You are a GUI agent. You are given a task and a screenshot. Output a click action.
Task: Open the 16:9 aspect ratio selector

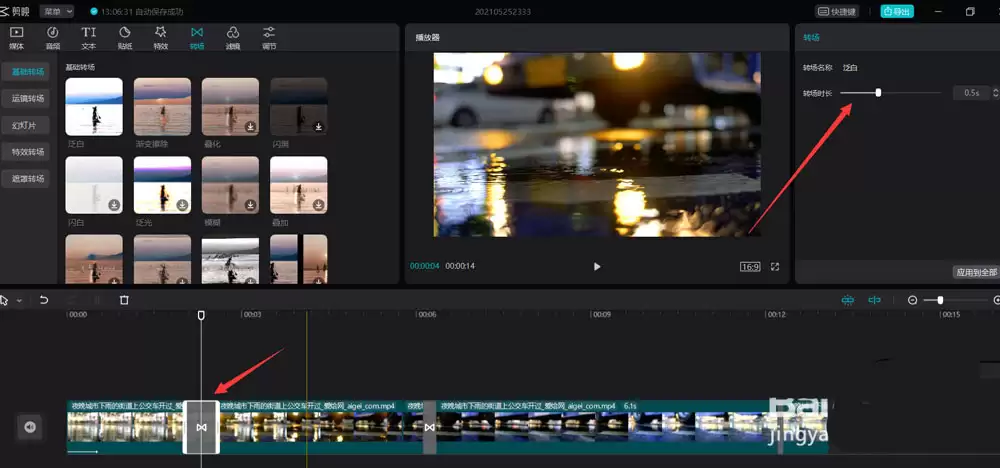click(749, 267)
